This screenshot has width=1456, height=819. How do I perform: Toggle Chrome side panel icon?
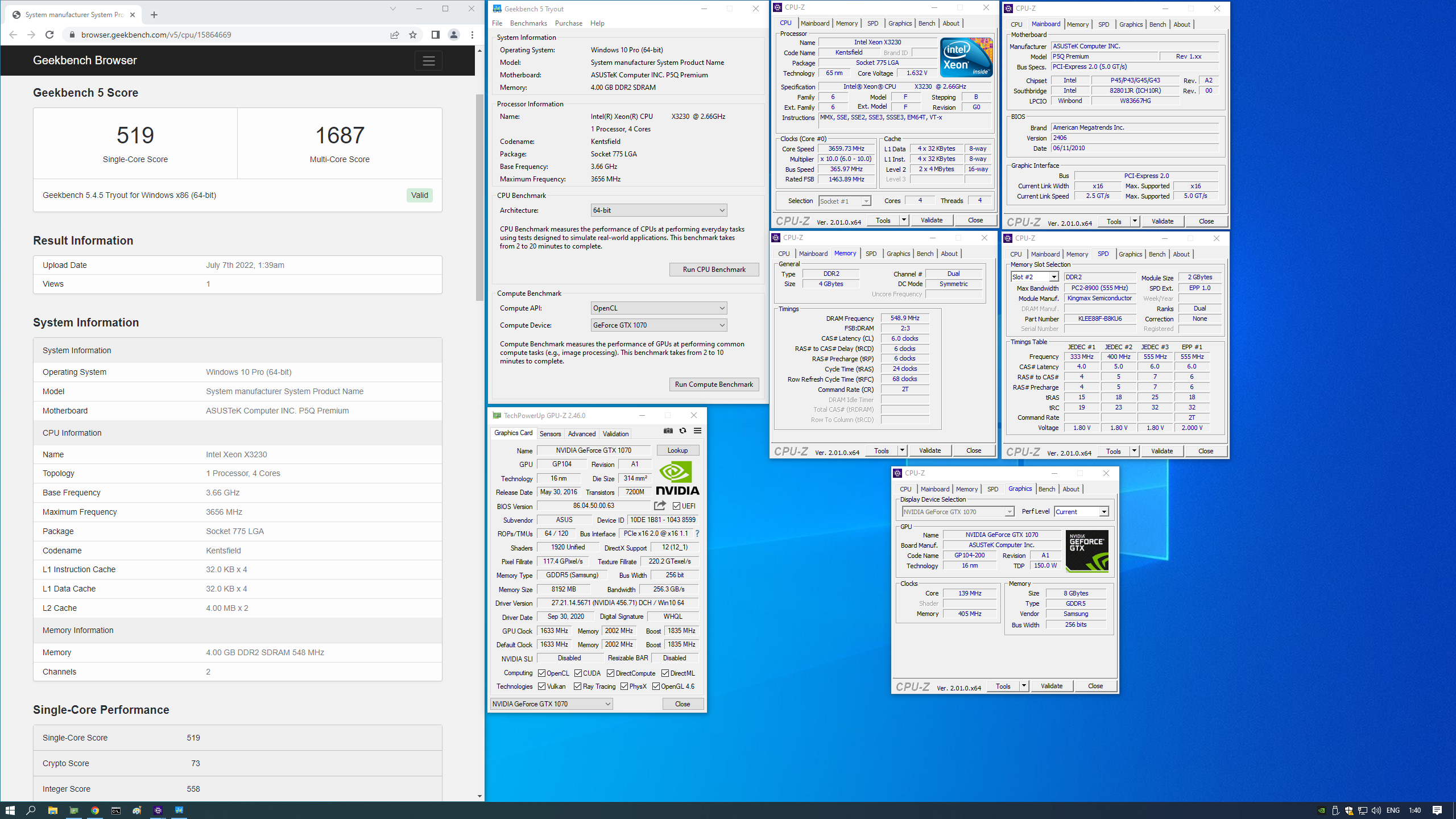435,35
